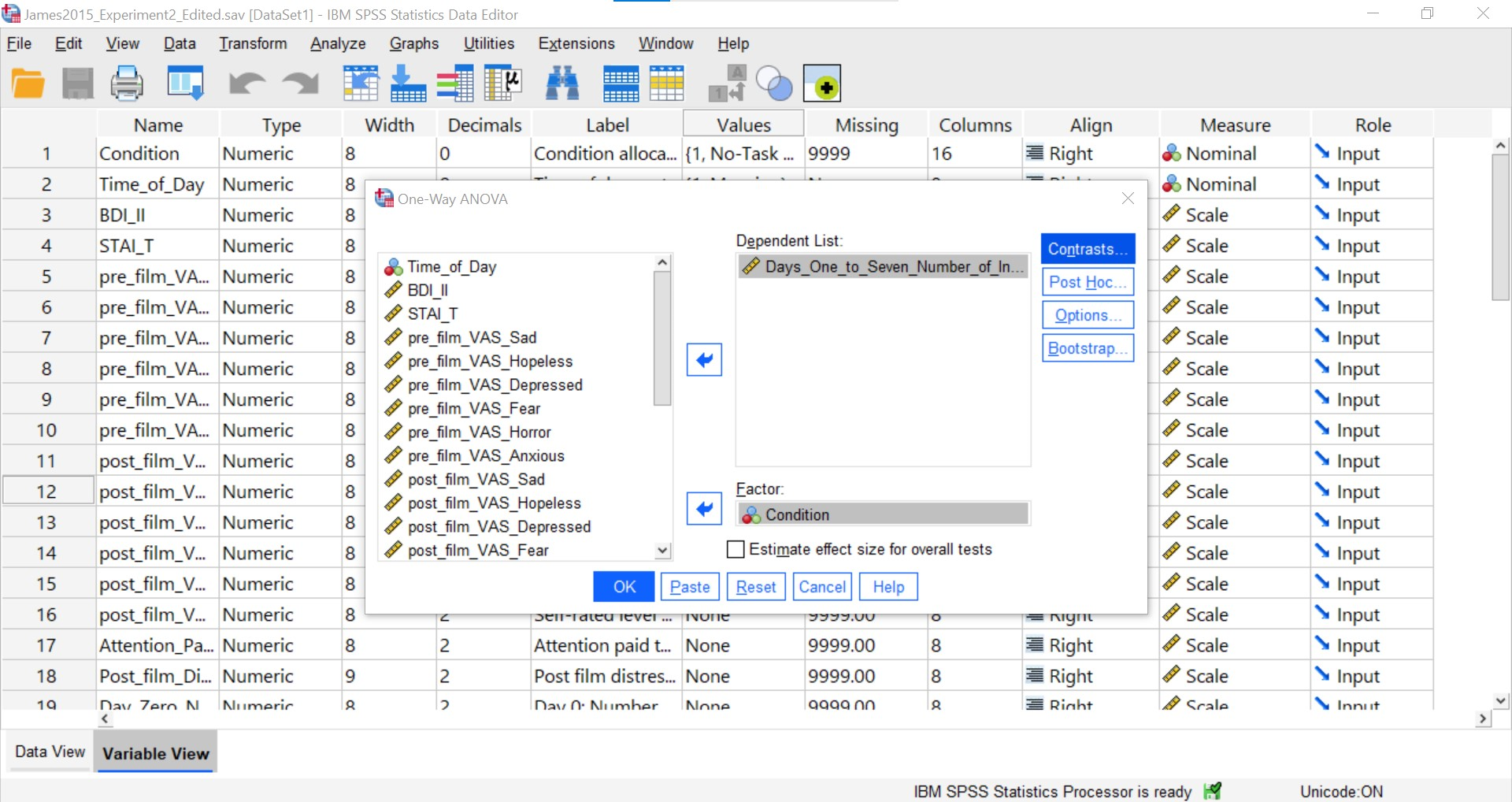1512x802 pixels.
Task: Open Help for One-Way ANOVA
Action: click(x=888, y=587)
